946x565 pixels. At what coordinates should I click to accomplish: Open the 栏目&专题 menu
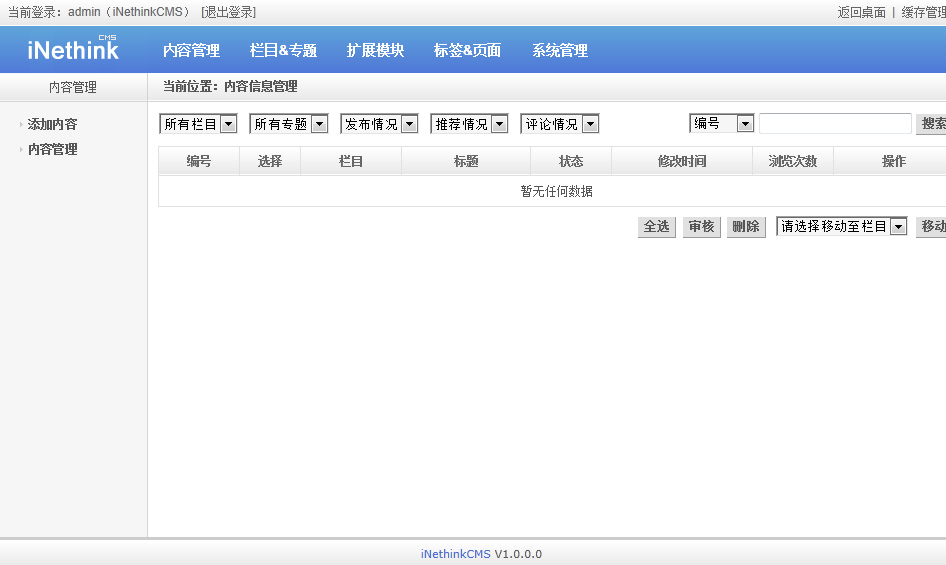(x=283, y=51)
